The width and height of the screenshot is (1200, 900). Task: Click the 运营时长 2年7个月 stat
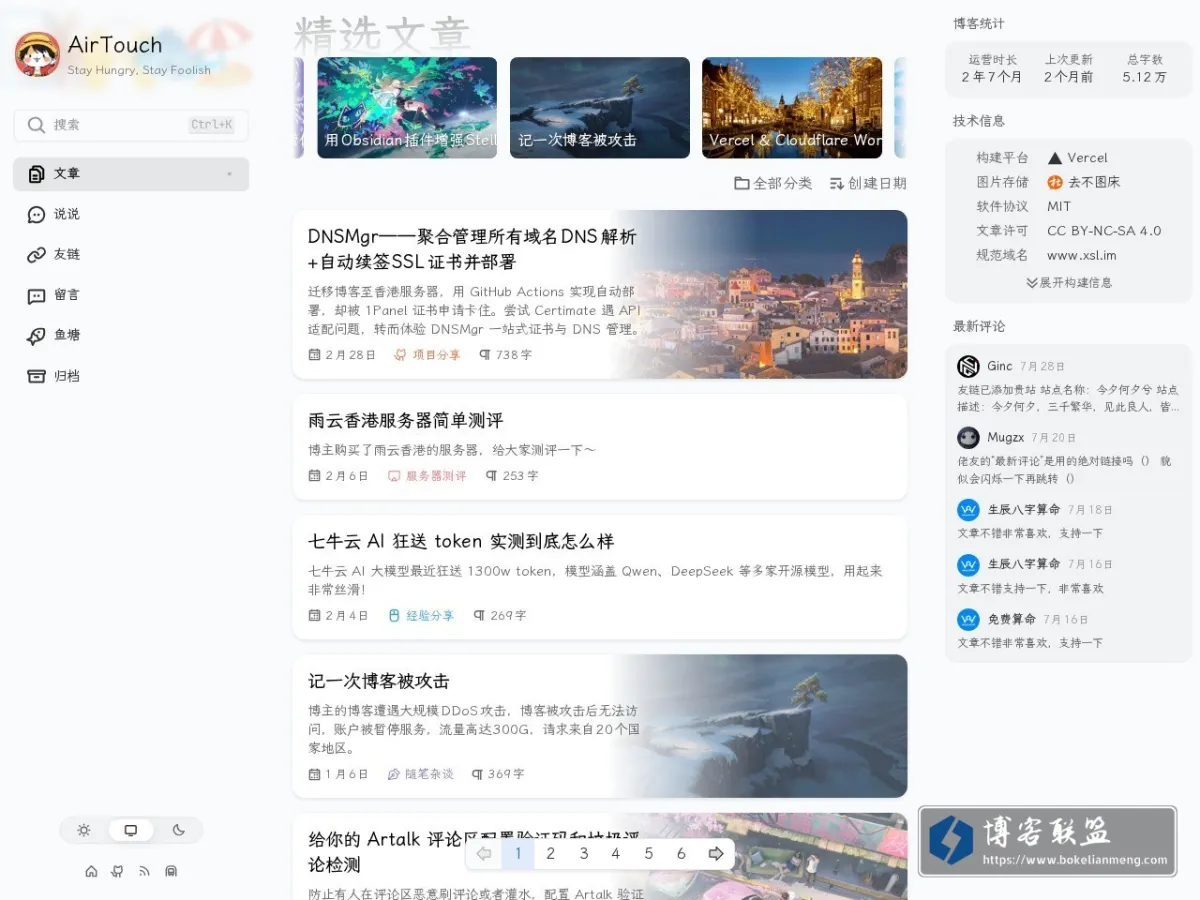pyautogui.click(x=993, y=68)
